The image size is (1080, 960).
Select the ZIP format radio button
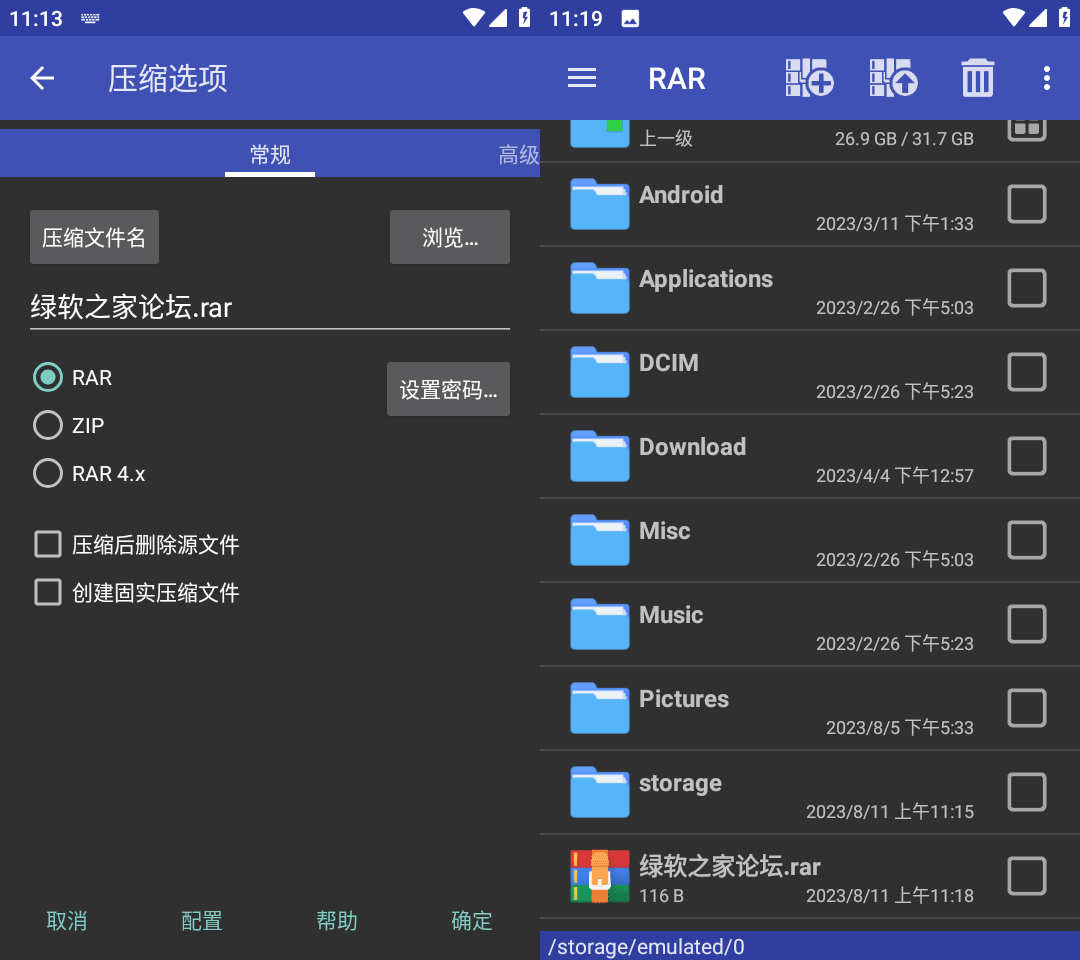pos(48,426)
